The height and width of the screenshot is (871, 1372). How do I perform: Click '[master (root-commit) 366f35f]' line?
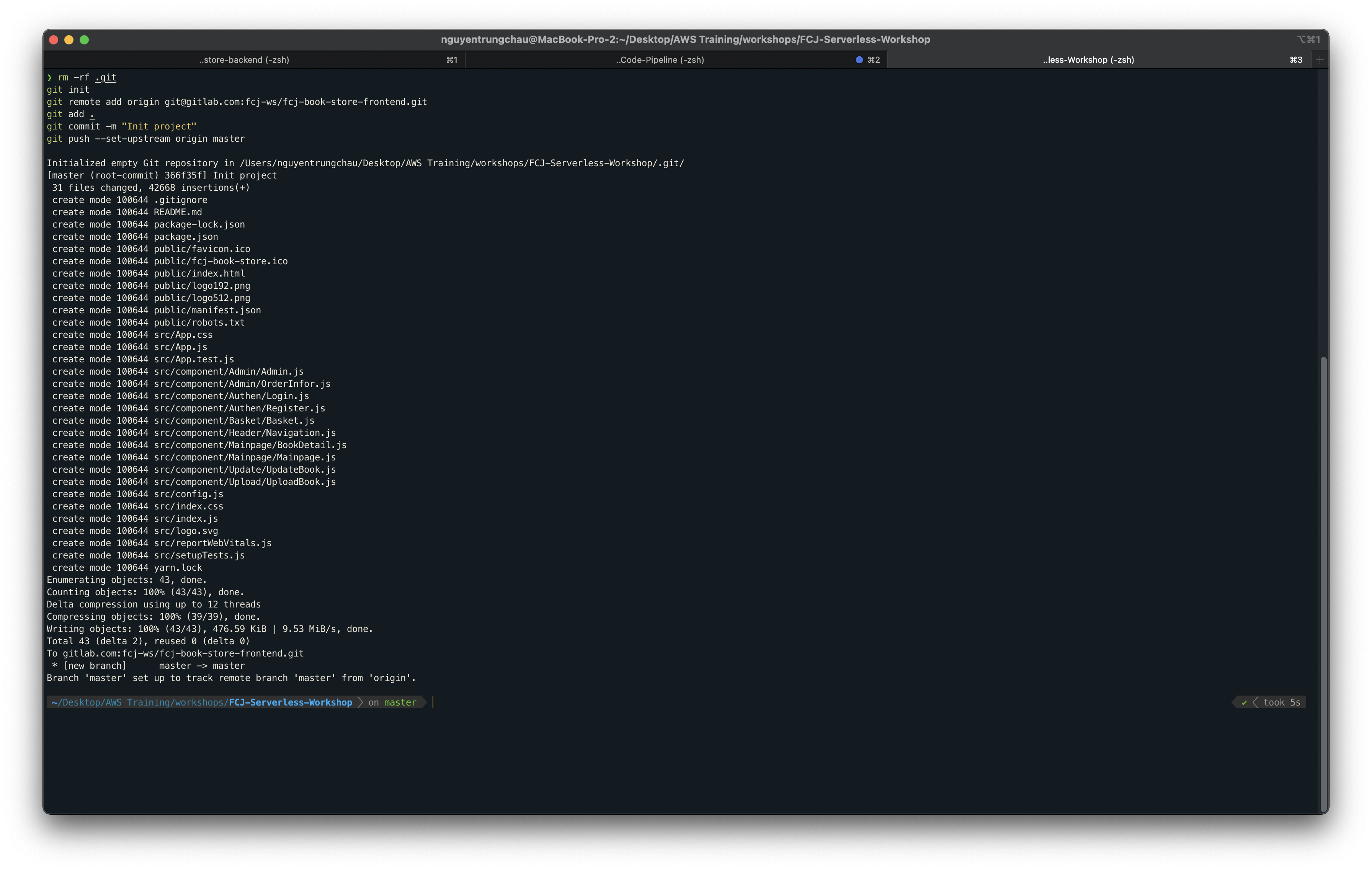point(162,175)
